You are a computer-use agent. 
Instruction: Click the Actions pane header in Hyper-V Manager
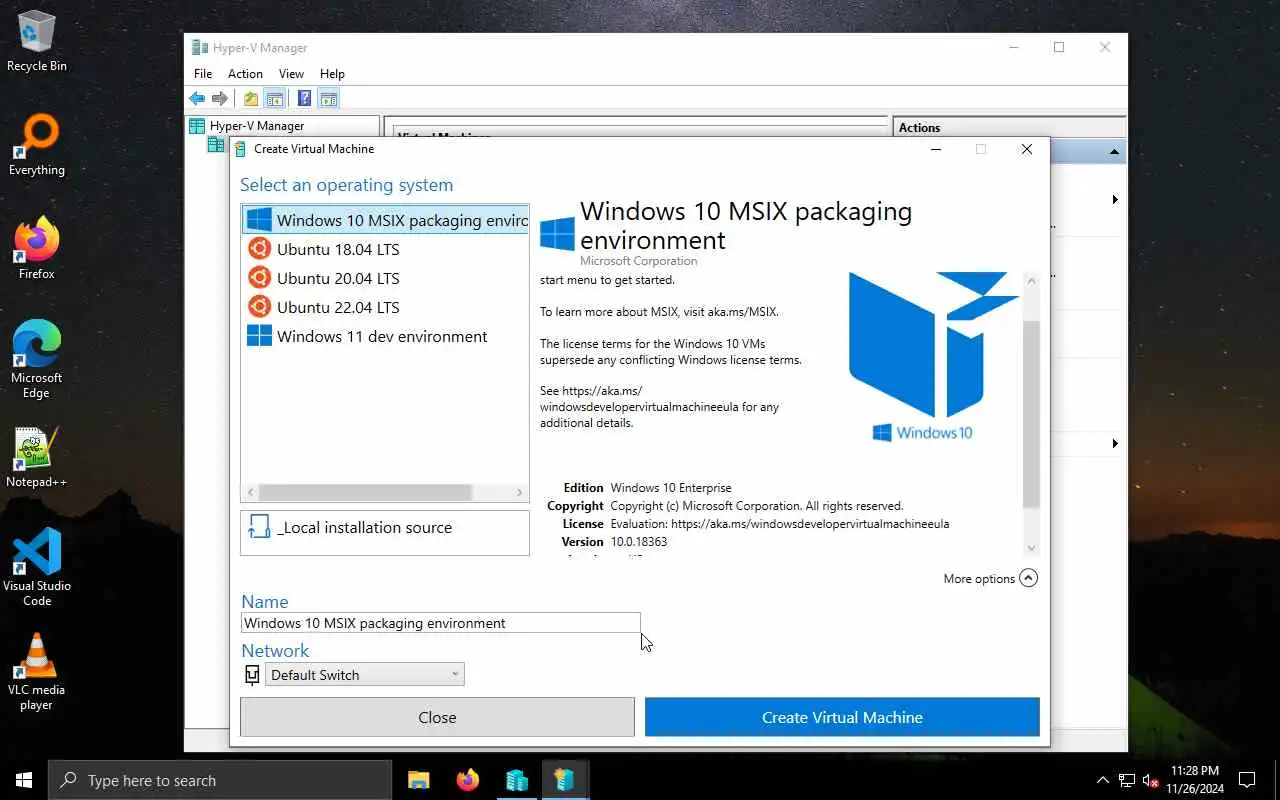click(x=1008, y=128)
